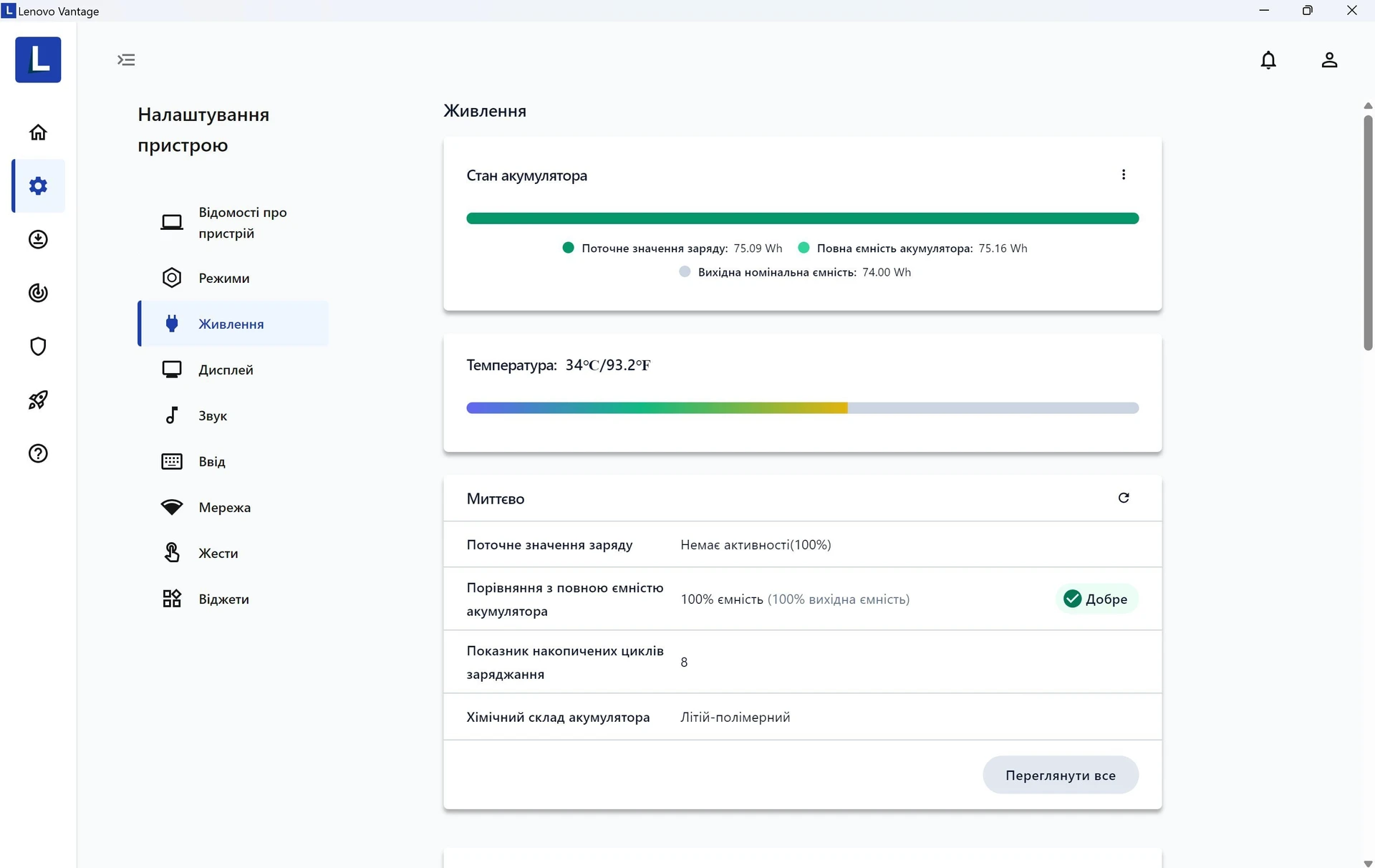Open three-dot menu on Стан акумулятора card
Image resolution: width=1375 pixels, height=868 pixels.
[1124, 175]
